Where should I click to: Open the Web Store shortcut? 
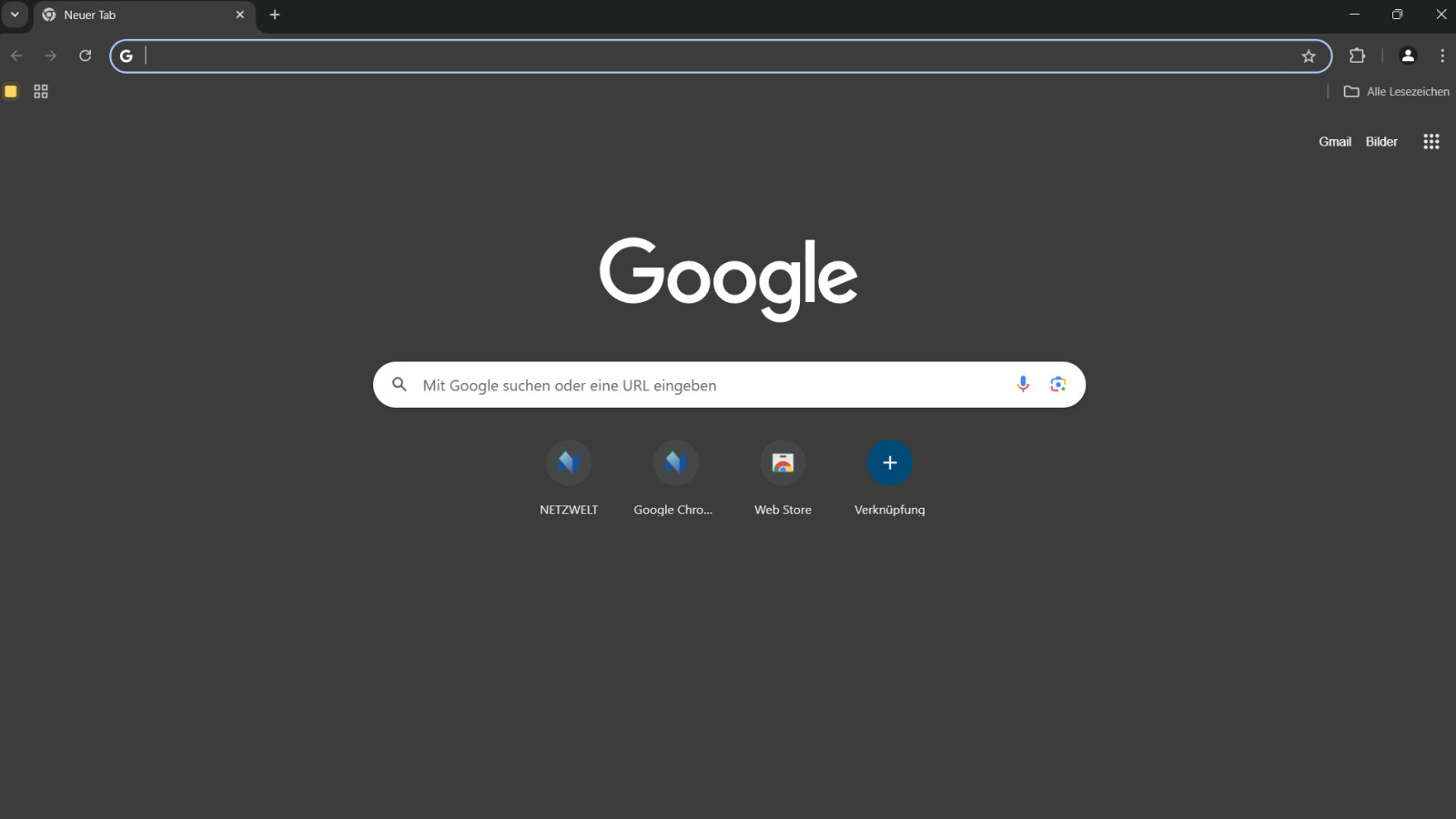783,480
